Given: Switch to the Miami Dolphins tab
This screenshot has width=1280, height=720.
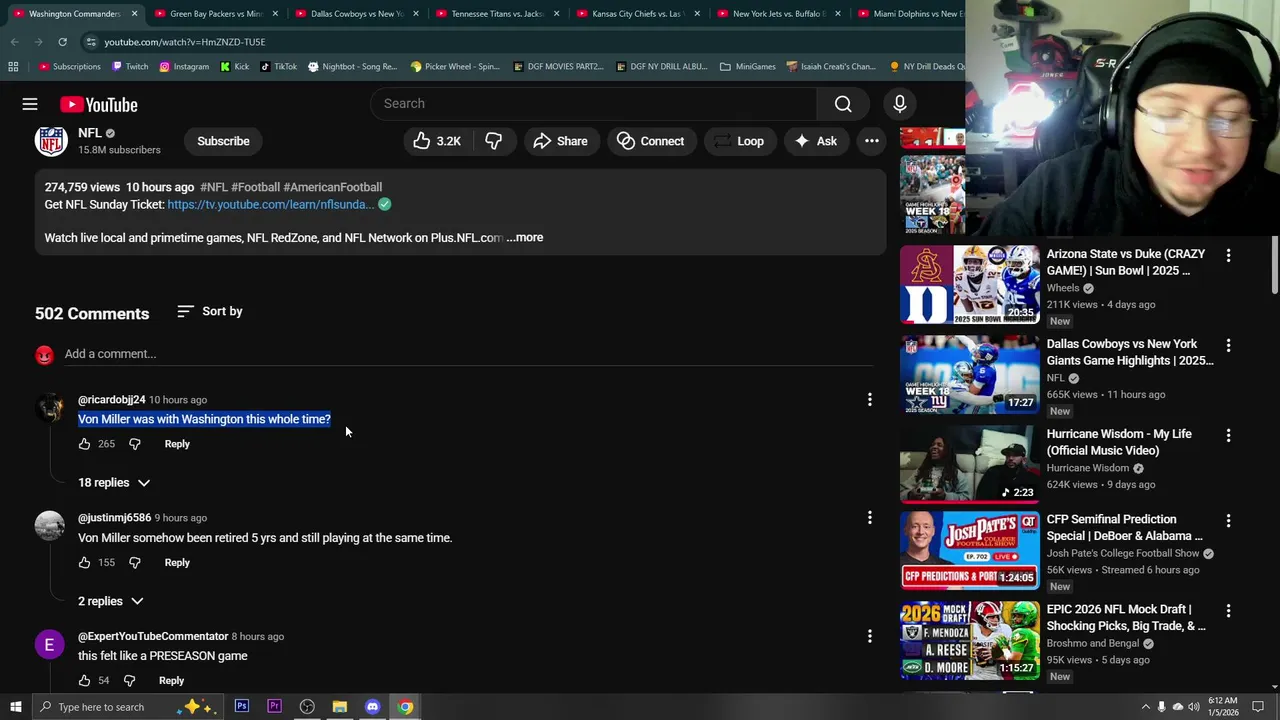Looking at the screenshot, I should click(912, 14).
